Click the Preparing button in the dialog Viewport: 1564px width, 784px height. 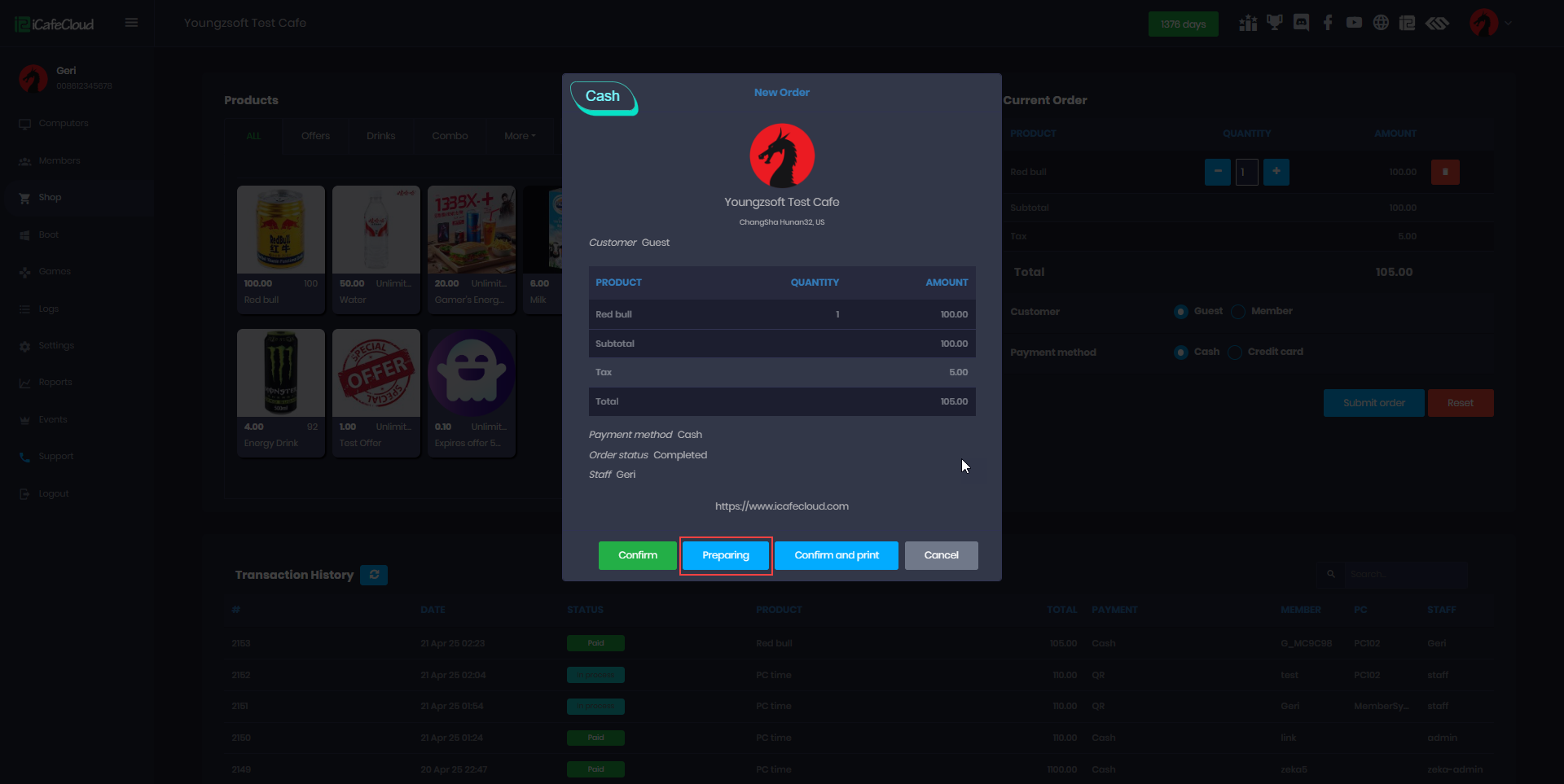[726, 555]
